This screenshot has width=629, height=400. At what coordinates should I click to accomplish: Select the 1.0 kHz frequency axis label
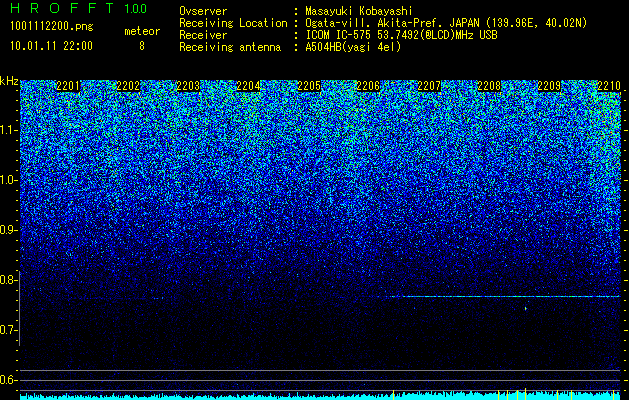click(x=8, y=180)
